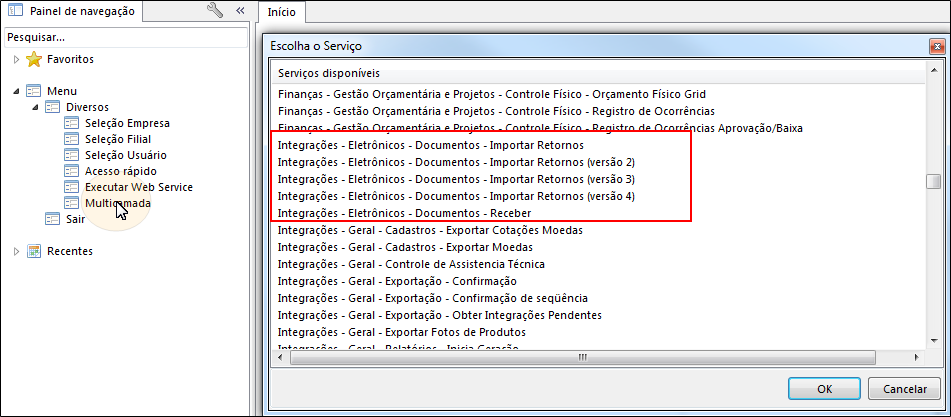
Task: Collapse the Menu tree node
Action: click(x=17, y=92)
